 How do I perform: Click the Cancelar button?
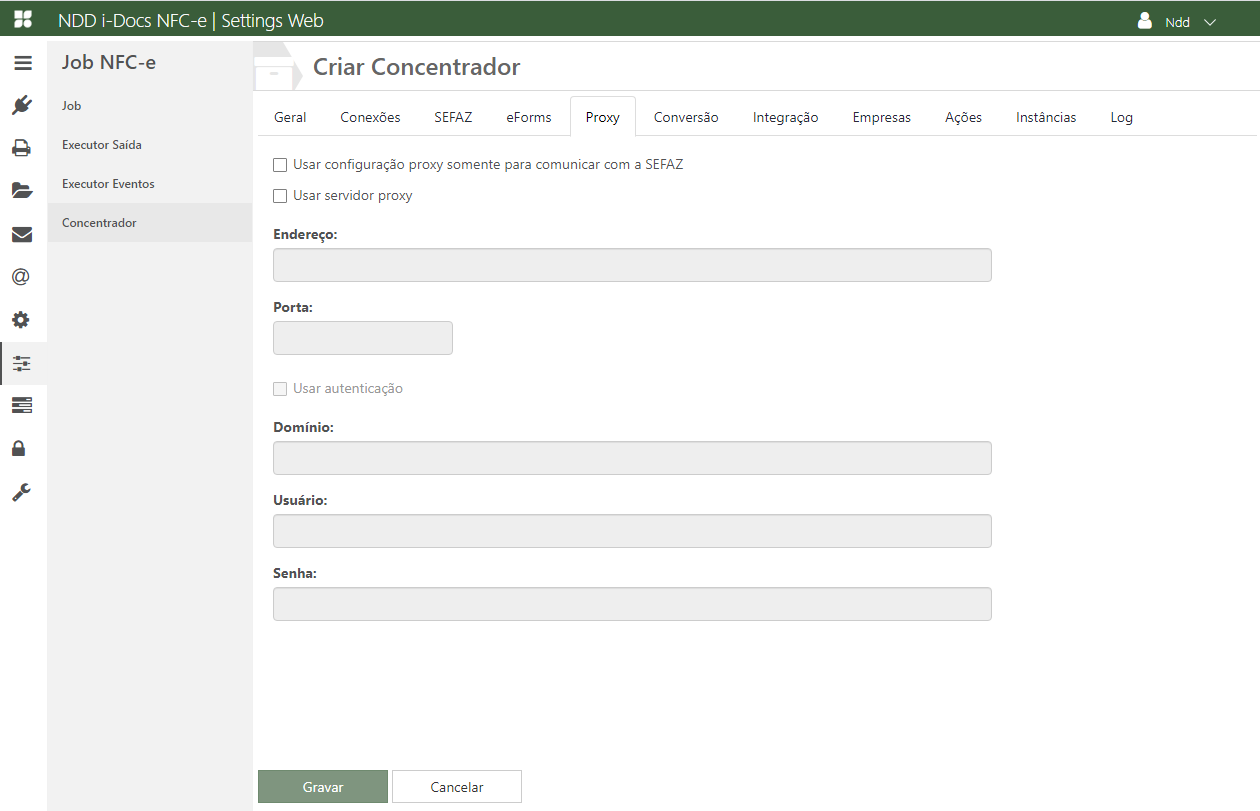click(x=457, y=787)
